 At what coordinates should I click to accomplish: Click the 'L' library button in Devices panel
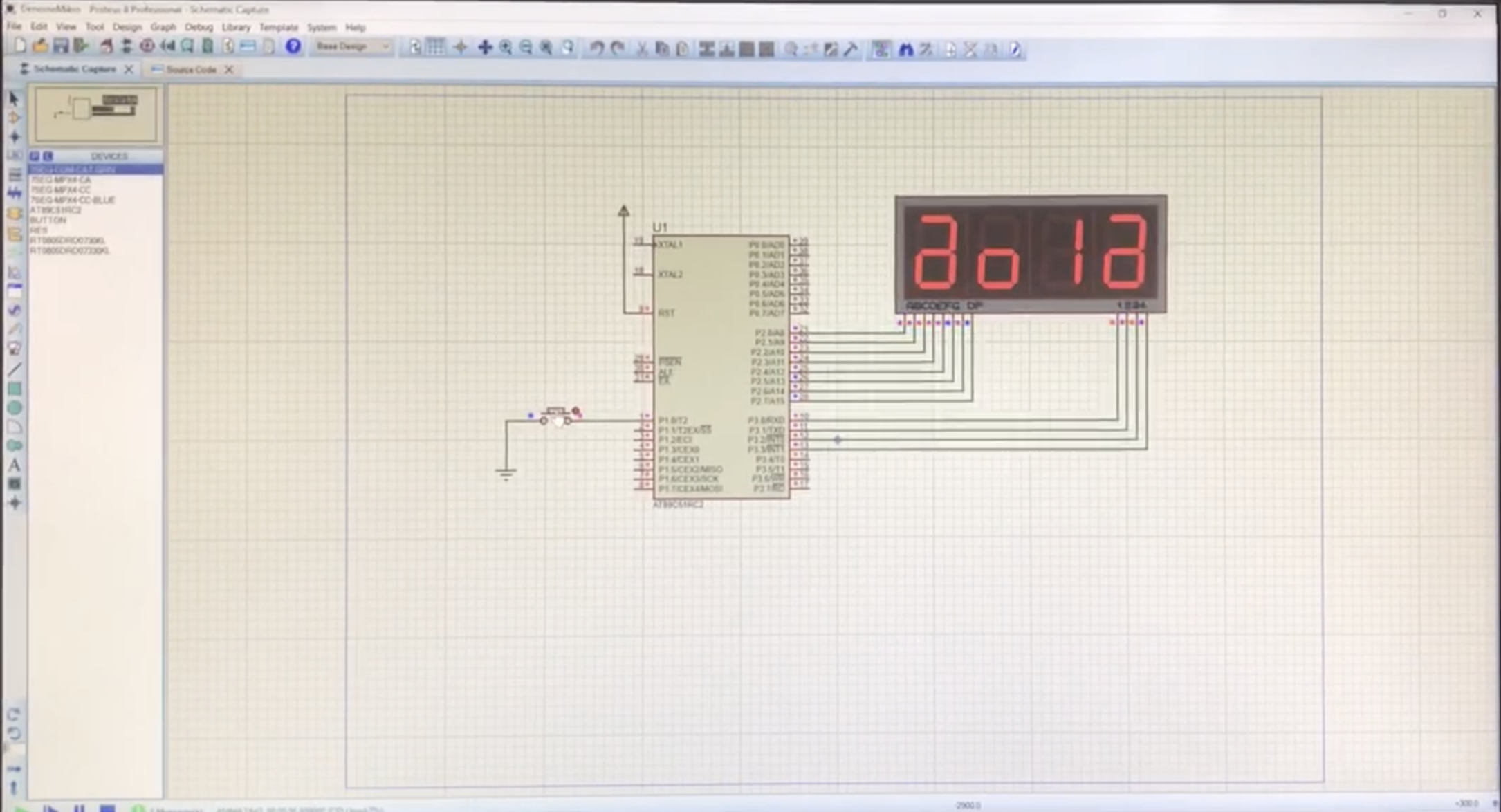pos(48,156)
